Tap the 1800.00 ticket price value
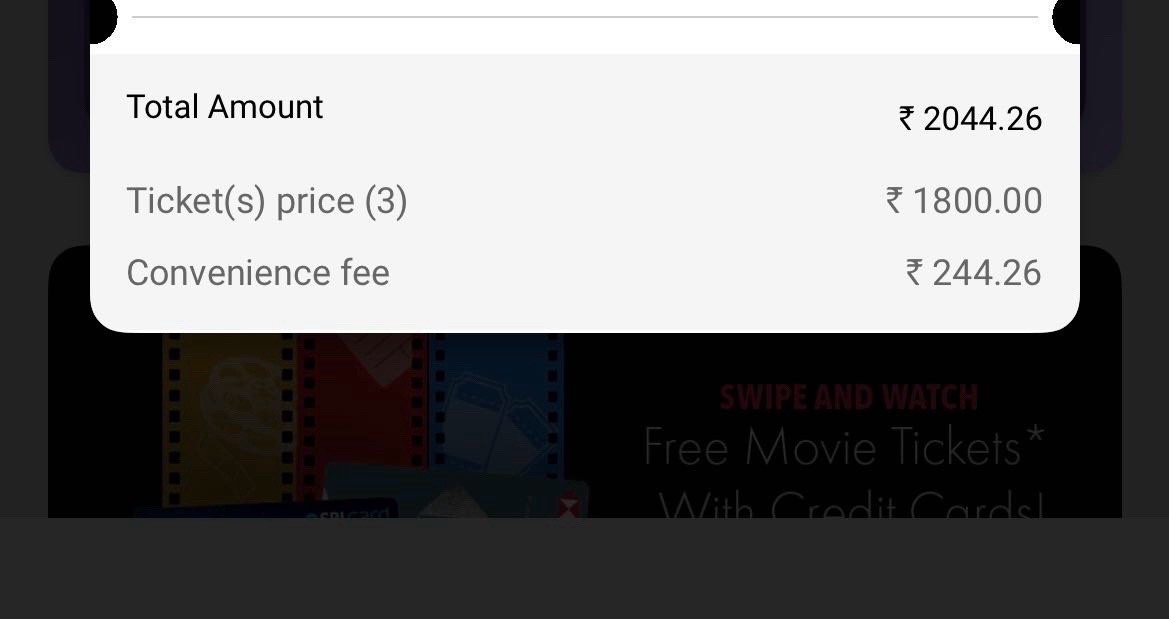The height and width of the screenshot is (619, 1169). (x=977, y=201)
